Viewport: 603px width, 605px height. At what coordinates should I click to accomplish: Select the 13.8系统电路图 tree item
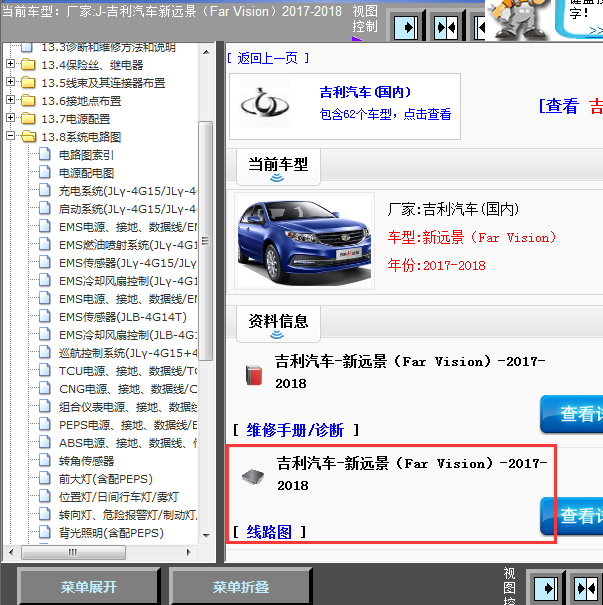(81, 137)
